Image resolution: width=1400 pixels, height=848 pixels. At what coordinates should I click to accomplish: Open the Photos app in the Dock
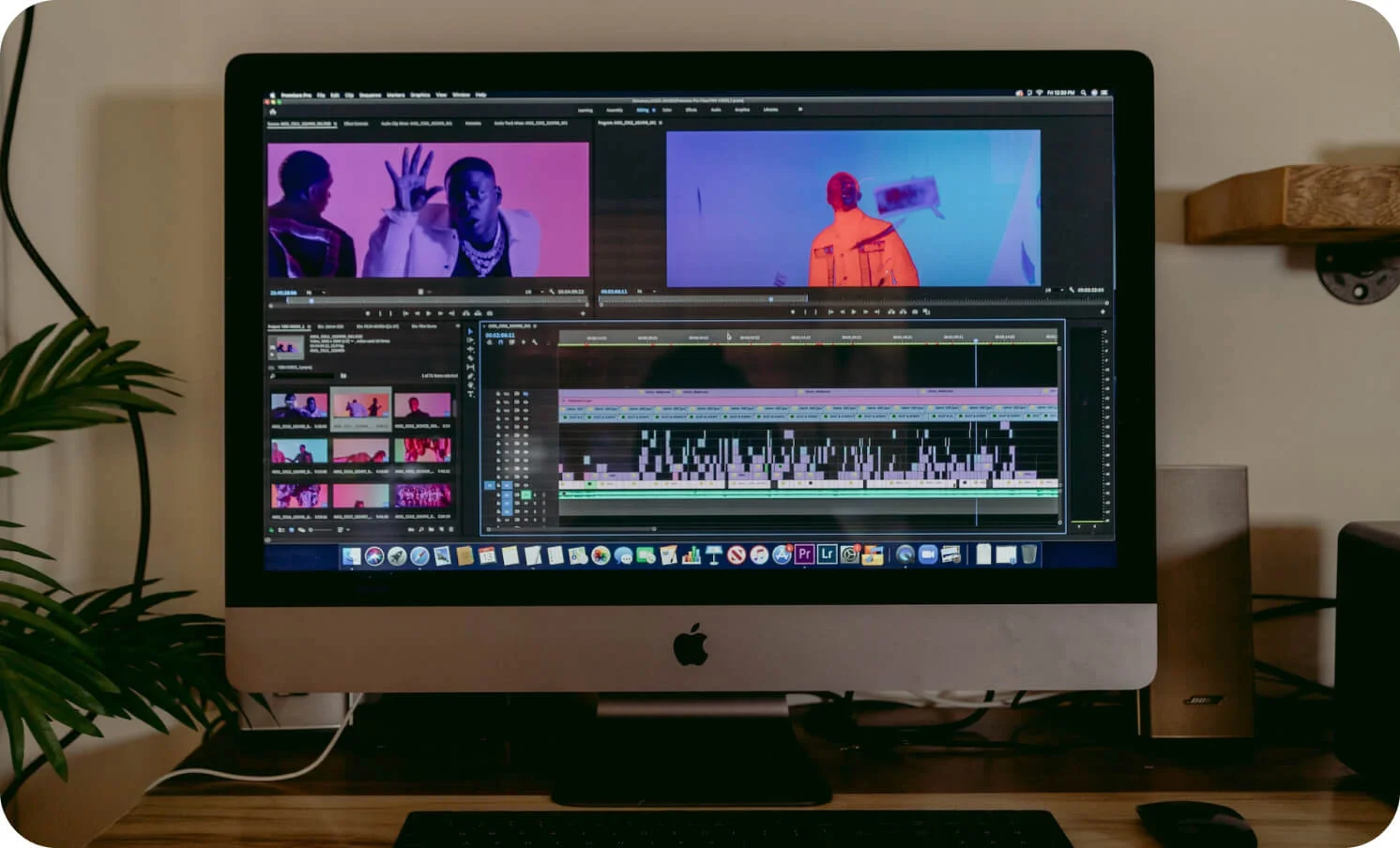tap(601, 555)
